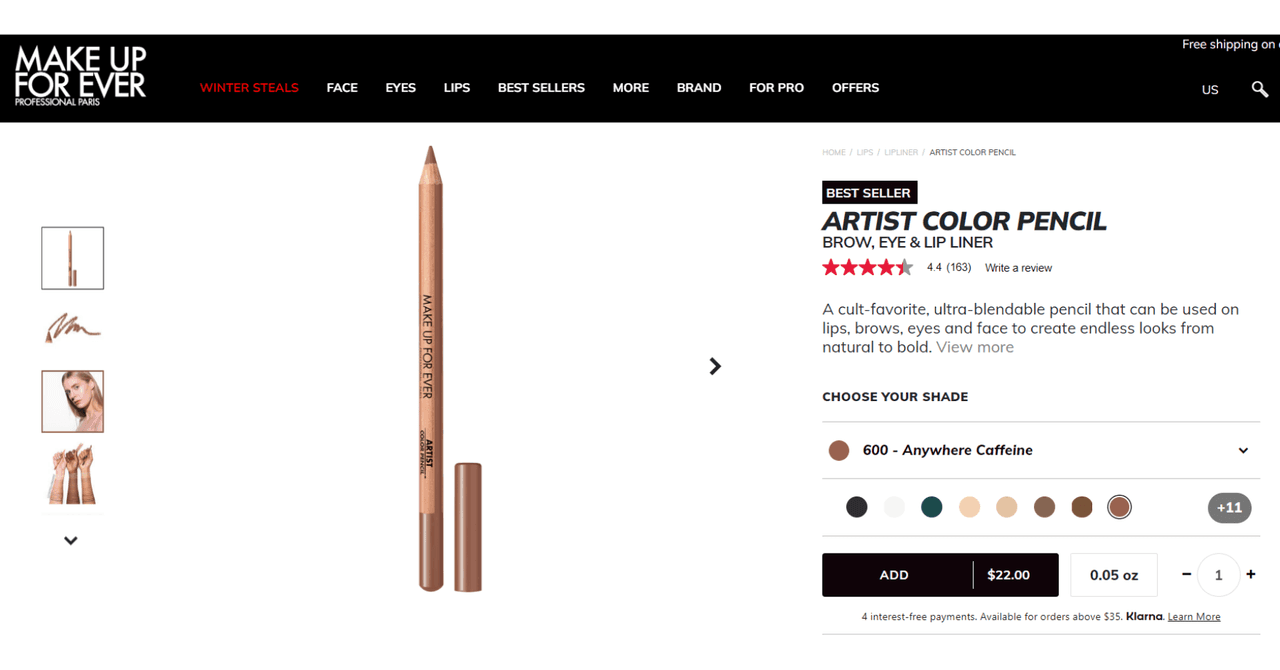
Task: Open the WINTER STEALS menu
Action: 249,88
